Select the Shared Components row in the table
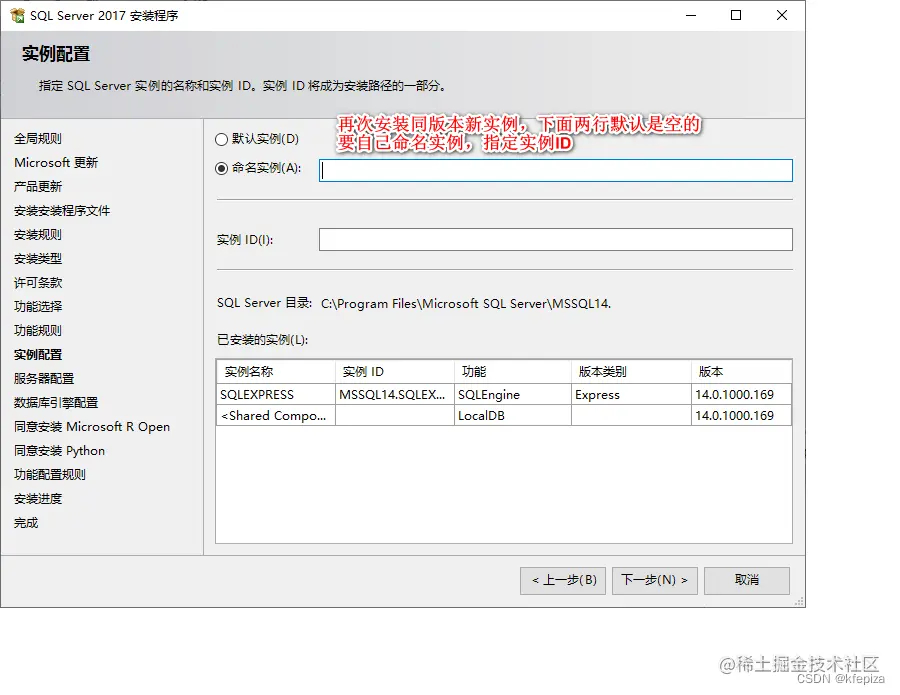 tap(275, 415)
